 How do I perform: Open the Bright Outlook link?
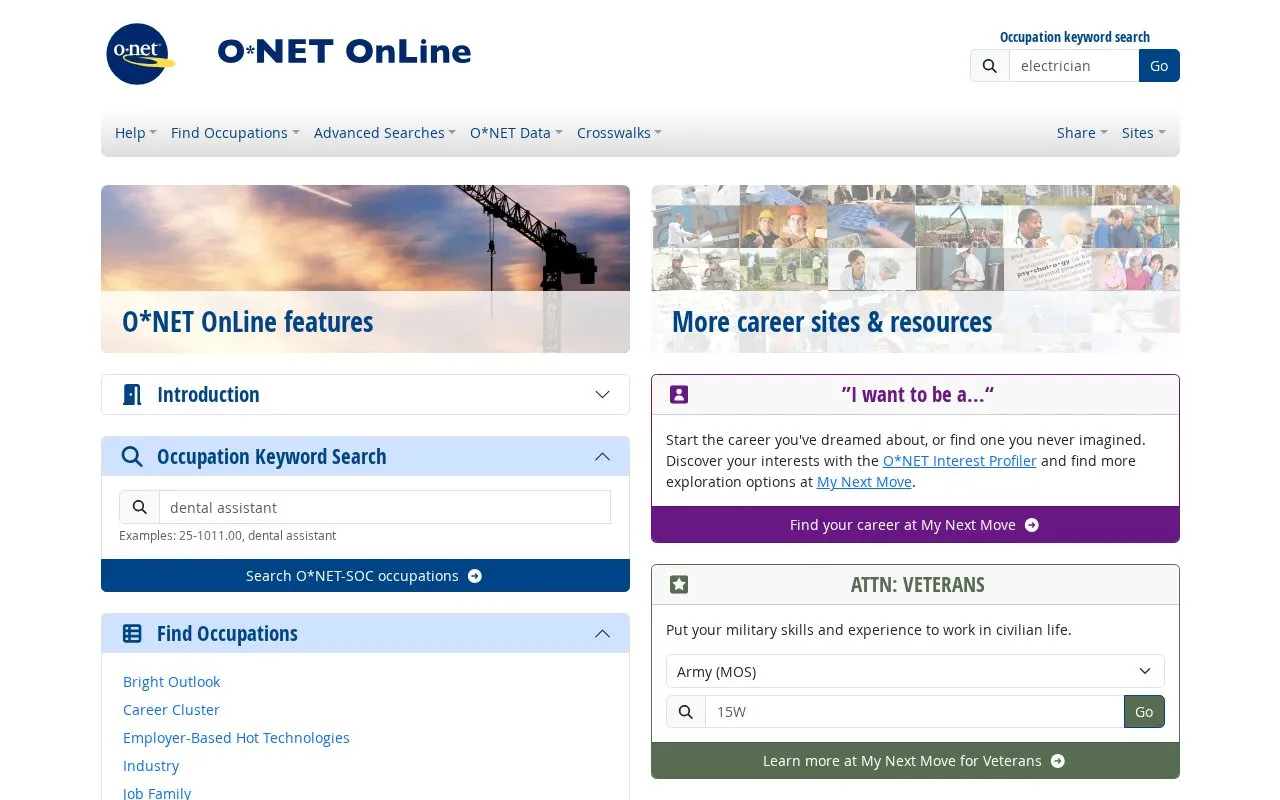pos(171,682)
